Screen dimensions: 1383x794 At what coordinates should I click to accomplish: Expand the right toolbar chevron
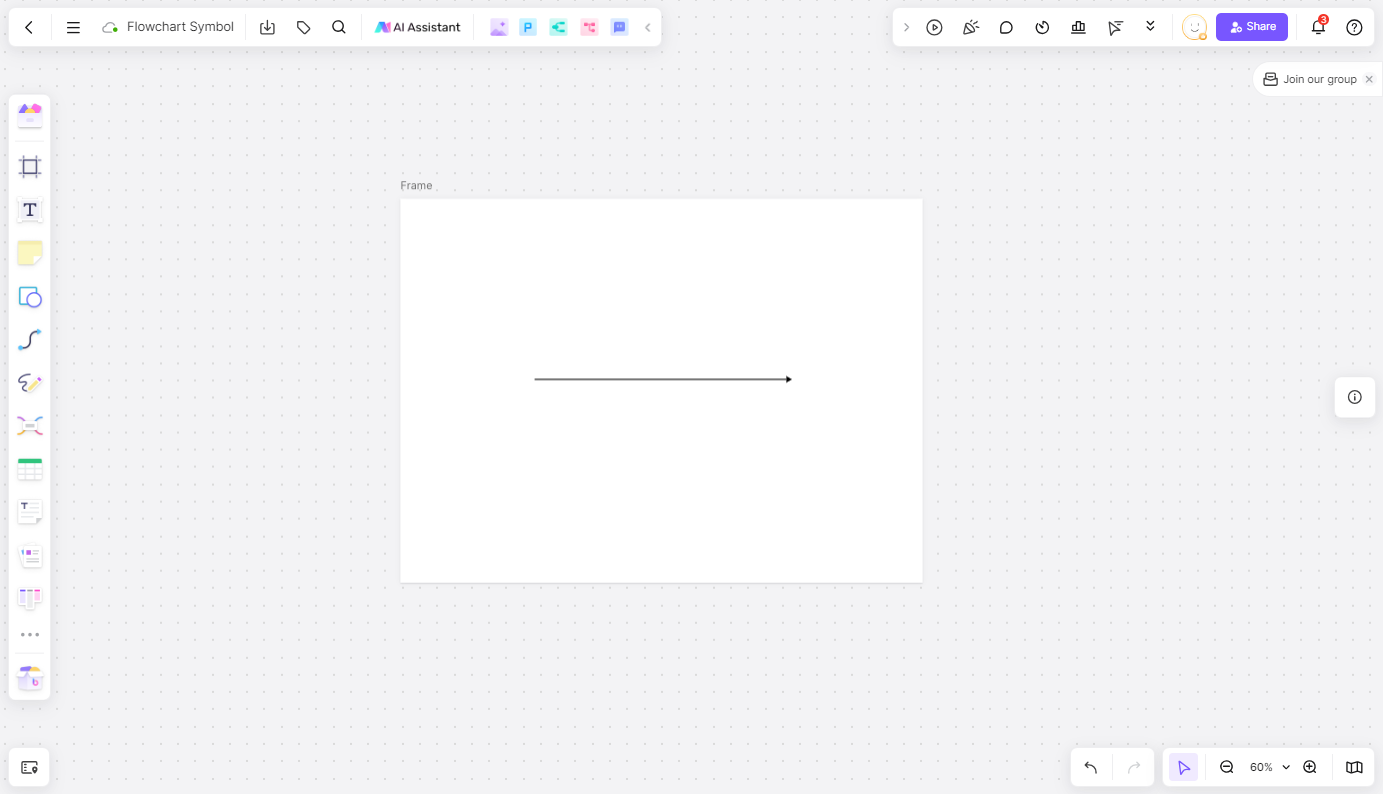[x=906, y=27]
